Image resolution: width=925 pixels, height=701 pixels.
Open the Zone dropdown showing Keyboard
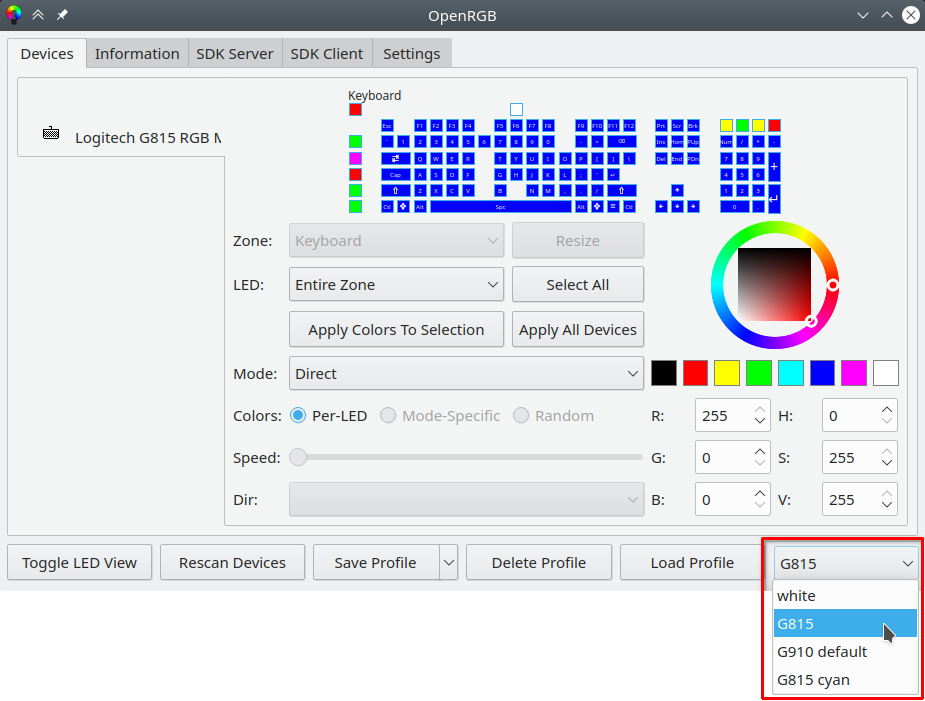pyautogui.click(x=396, y=241)
